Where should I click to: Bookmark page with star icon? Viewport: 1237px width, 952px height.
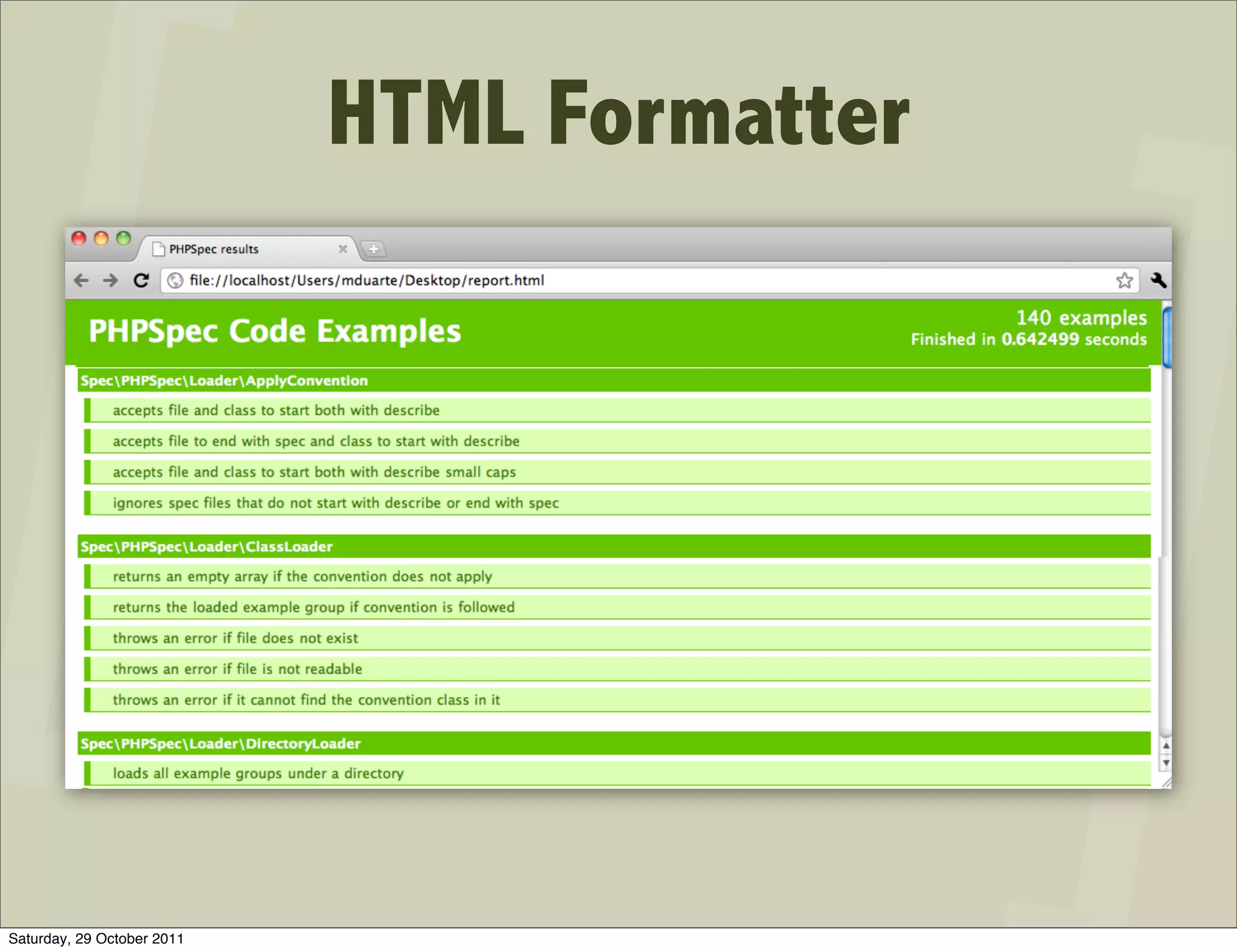click(1124, 280)
